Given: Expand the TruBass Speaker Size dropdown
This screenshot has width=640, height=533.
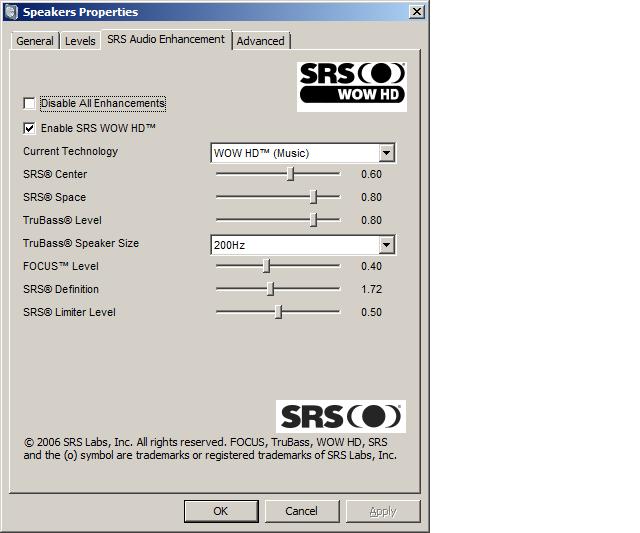Looking at the screenshot, I should point(386,245).
